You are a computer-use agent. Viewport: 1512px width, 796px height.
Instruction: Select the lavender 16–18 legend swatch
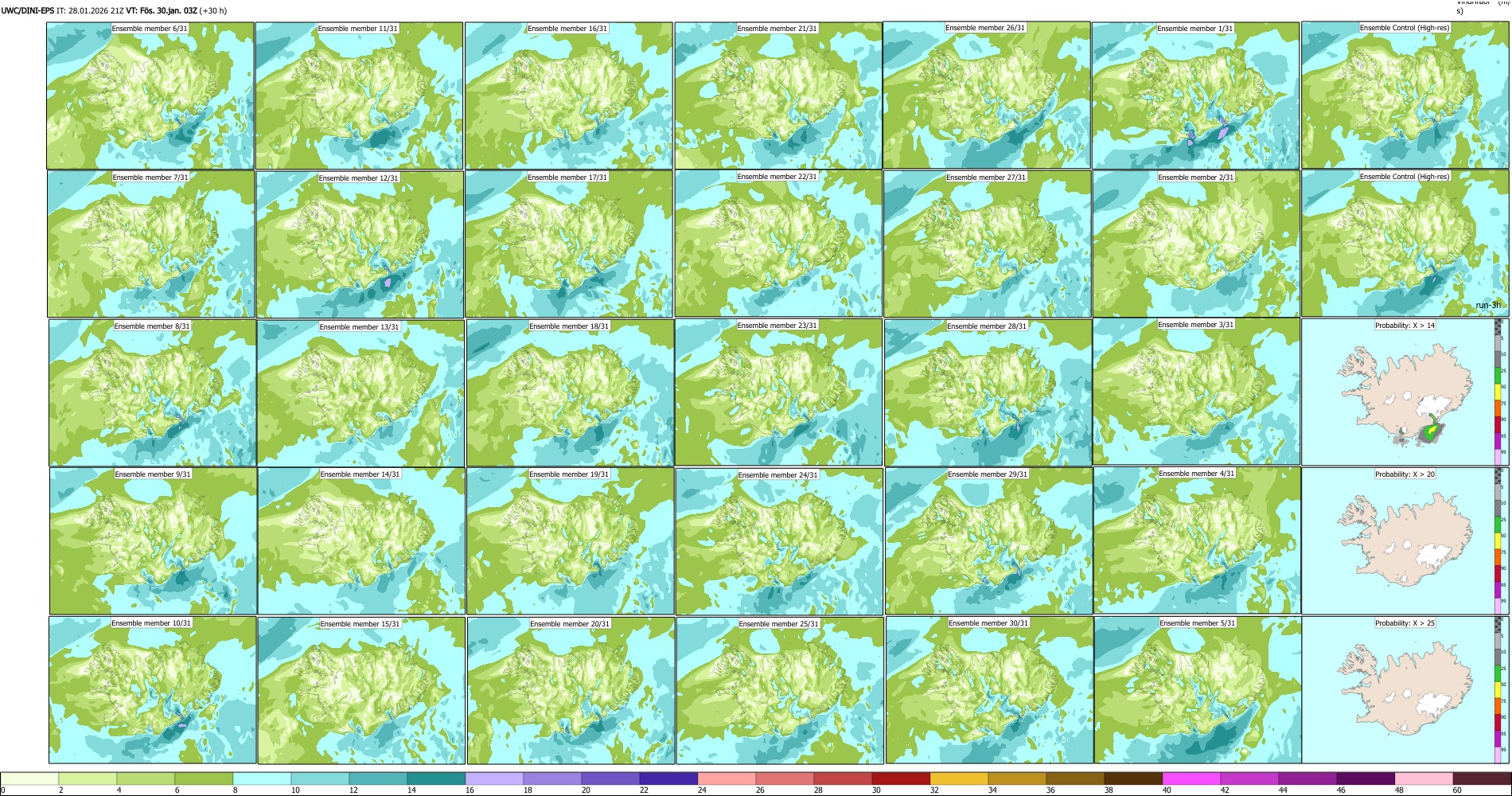pyautogui.click(x=494, y=778)
